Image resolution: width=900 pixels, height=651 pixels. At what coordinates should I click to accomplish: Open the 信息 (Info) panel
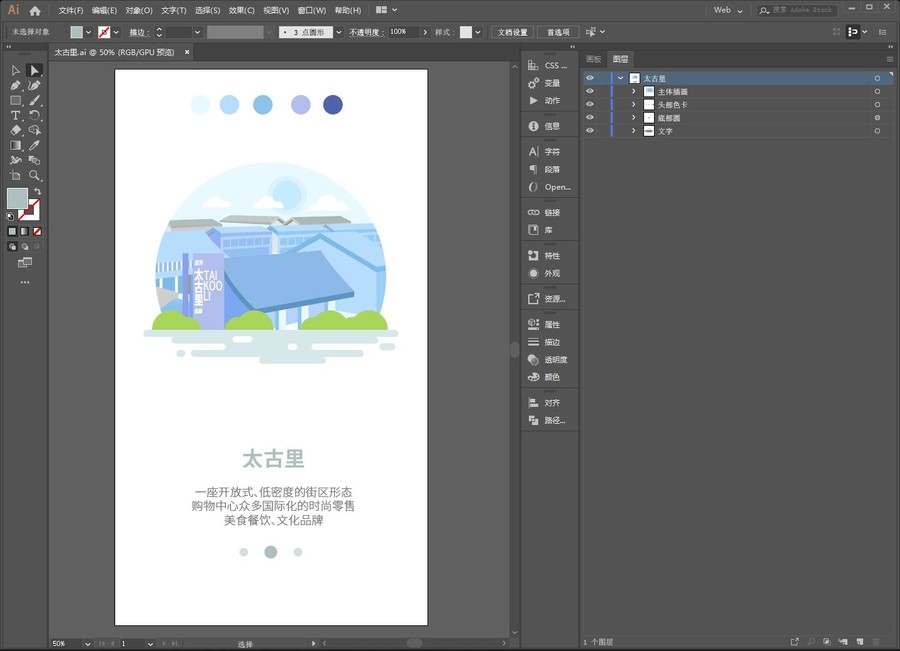coord(548,126)
